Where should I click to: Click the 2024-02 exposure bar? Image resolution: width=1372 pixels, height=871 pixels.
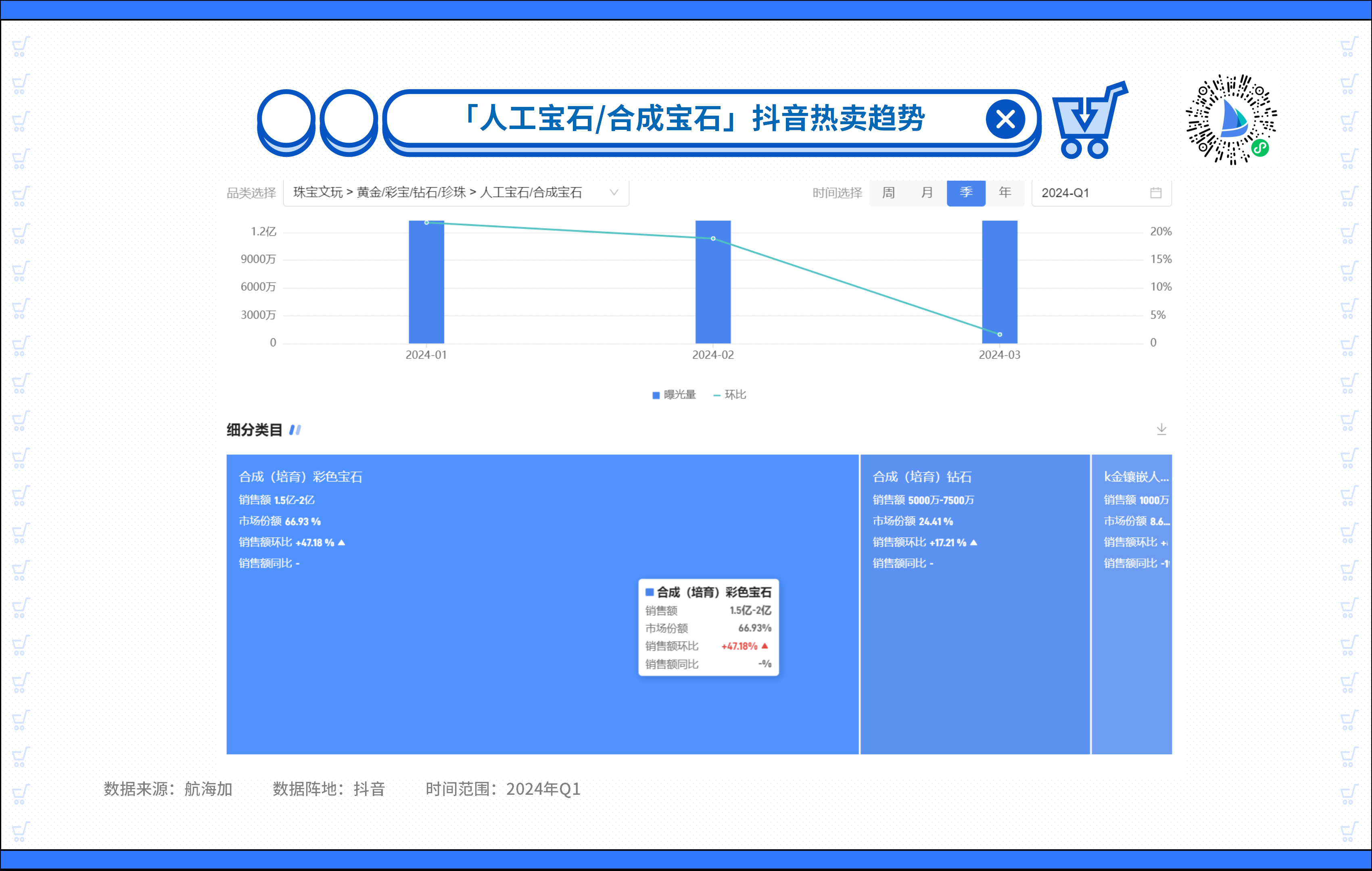point(713,290)
